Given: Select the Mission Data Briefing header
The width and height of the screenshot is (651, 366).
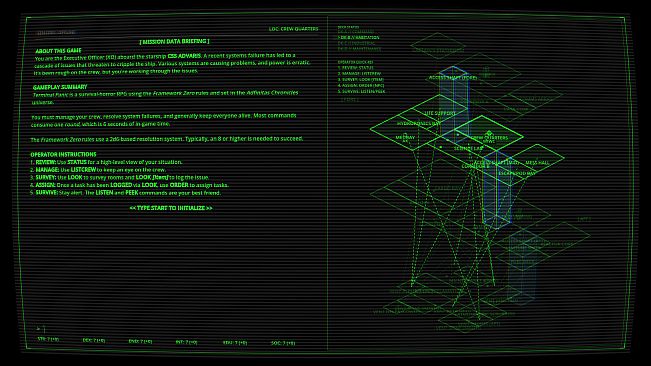Looking at the screenshot, I should 174,41.
